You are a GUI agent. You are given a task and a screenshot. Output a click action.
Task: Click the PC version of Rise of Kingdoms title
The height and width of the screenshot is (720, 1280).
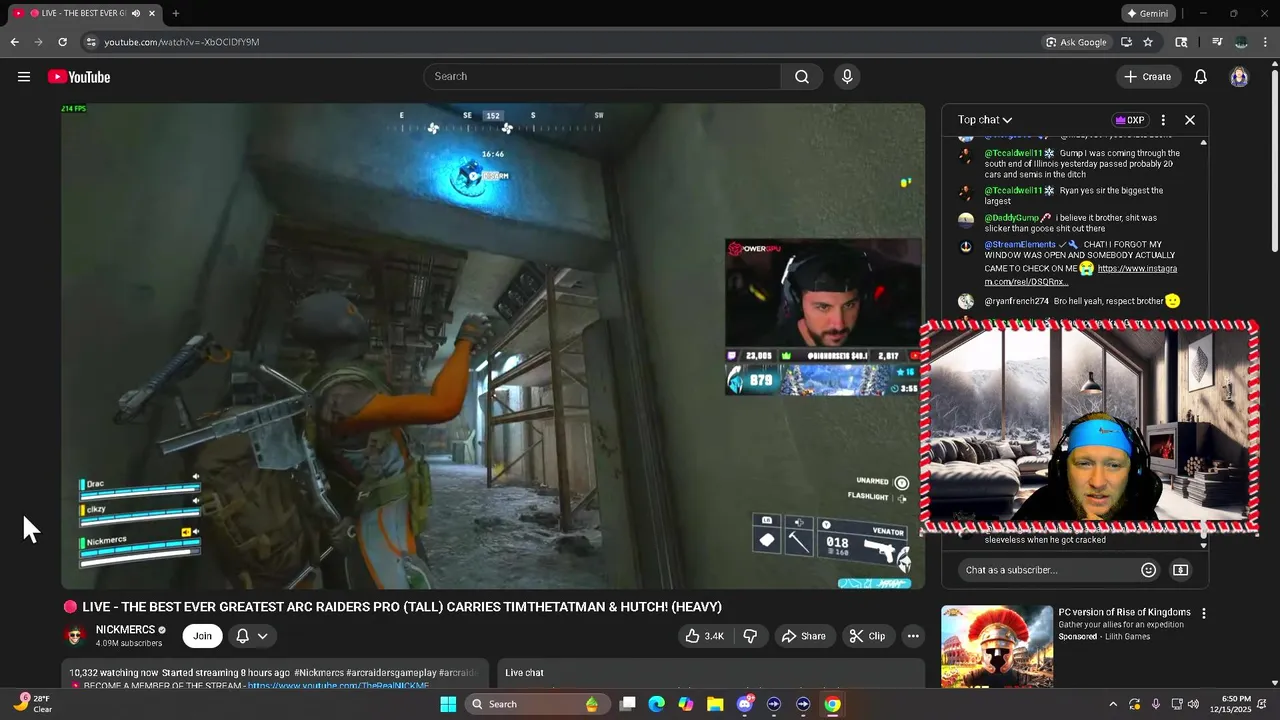pyautogui.click(x=1124, y=612)
